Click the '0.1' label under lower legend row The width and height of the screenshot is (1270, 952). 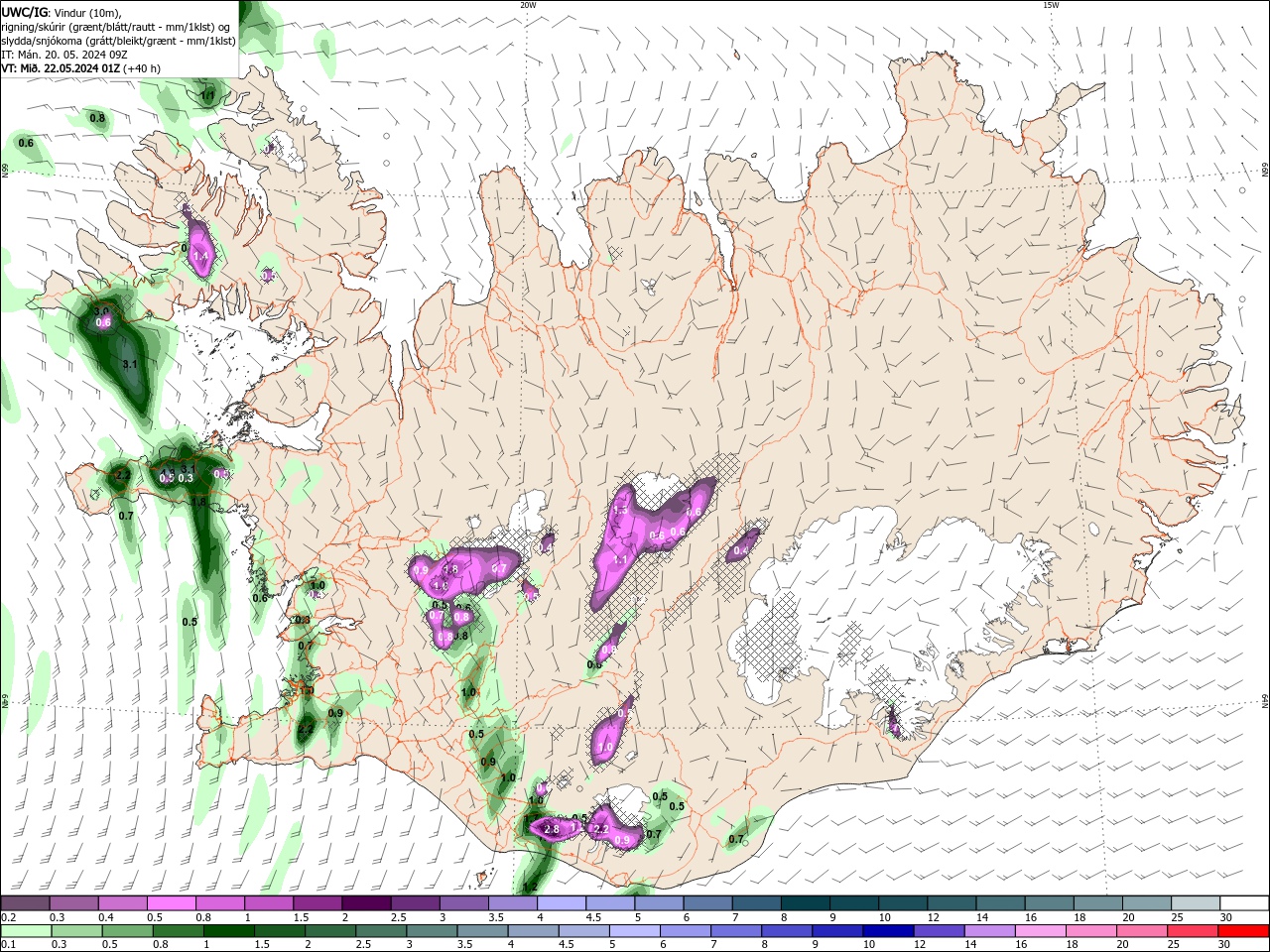pos(8,945)
